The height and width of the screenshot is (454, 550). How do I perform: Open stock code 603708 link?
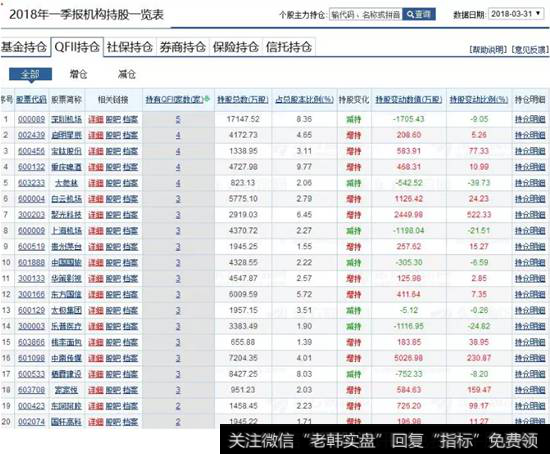pyautogui.click(x=32, y=390)
